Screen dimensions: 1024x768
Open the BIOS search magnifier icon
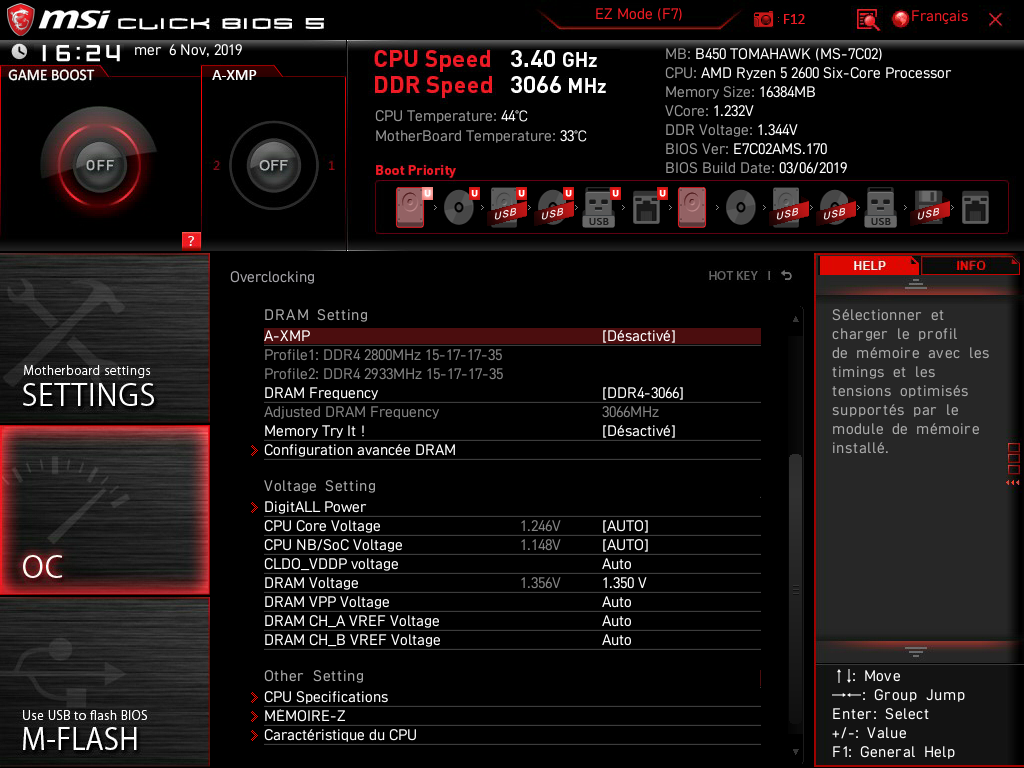pyautogui.click(x=867, y=20)
